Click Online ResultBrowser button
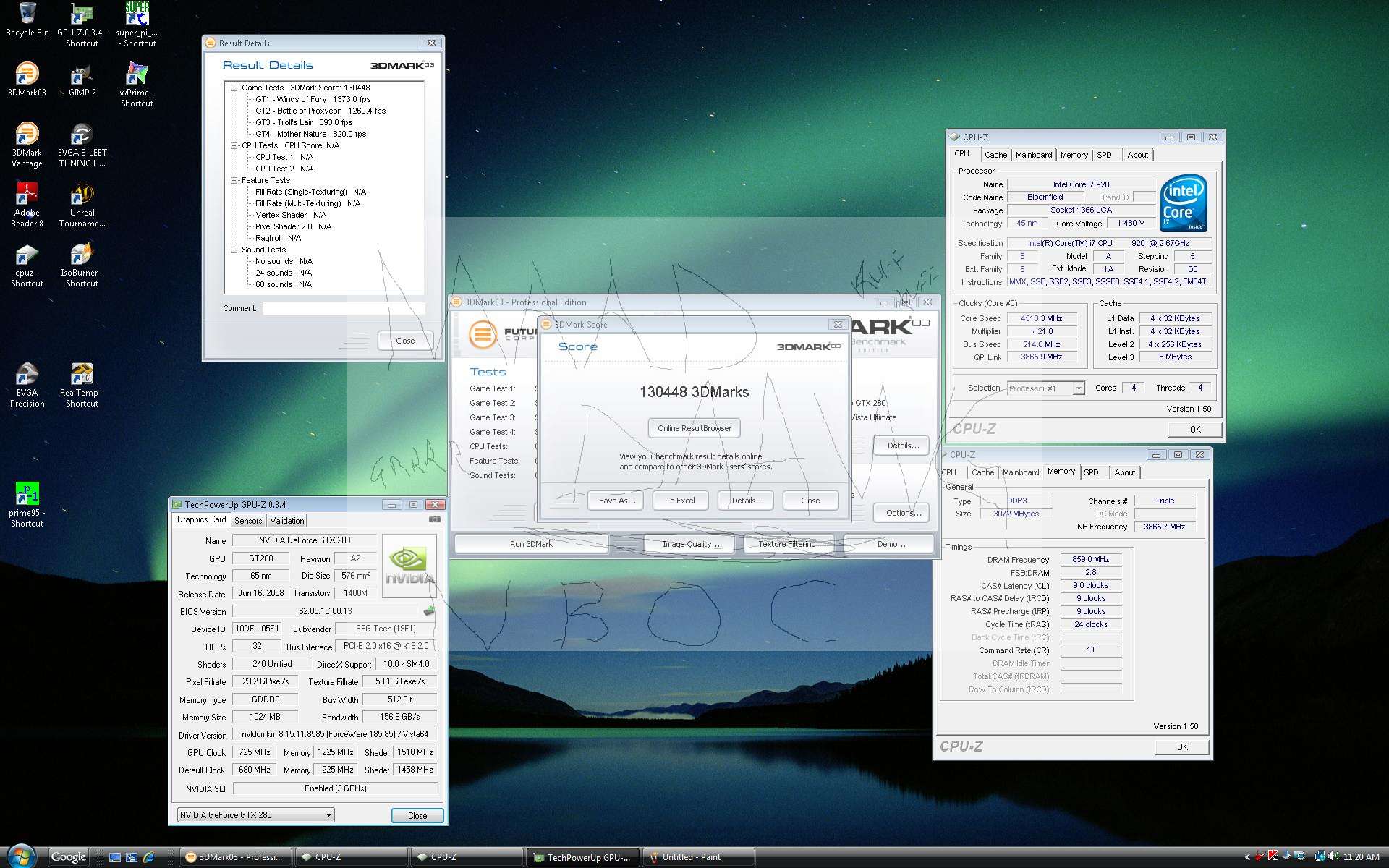 pos(694,428)
